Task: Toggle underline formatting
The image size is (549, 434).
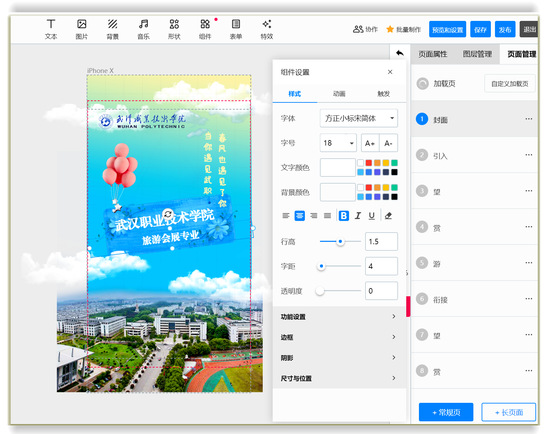Action: (x=371, y=216)
